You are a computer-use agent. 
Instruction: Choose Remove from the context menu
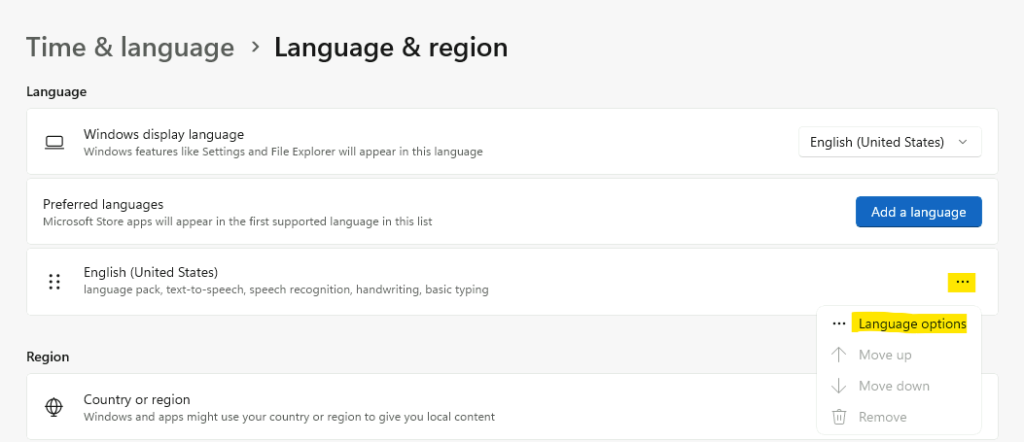[x=882, y=417]
